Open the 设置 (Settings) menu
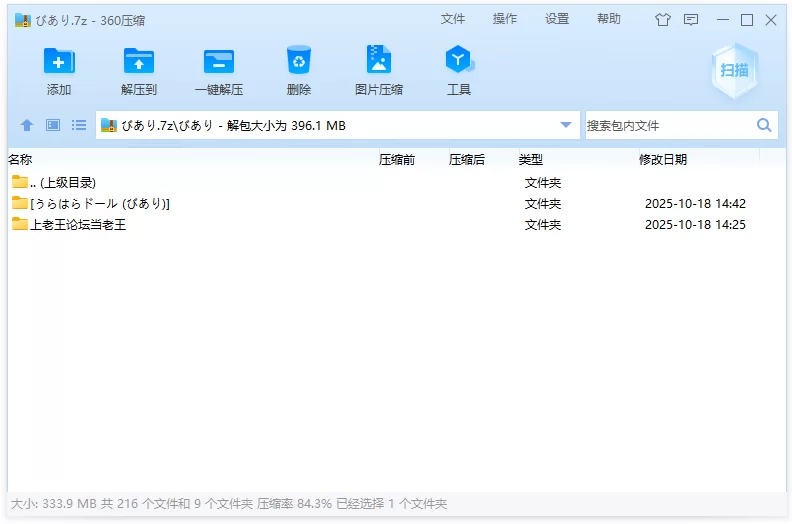 (x=557, y=19)
